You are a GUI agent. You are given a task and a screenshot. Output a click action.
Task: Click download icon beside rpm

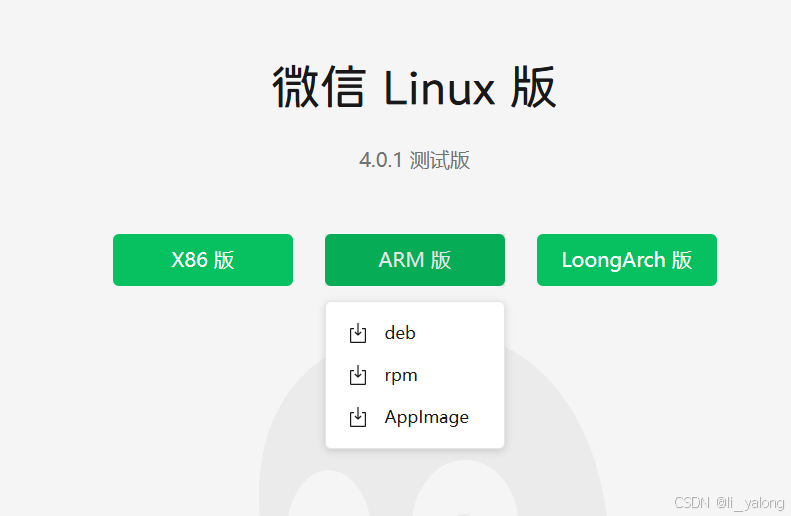pyautogui.click(x=358, y=375)
